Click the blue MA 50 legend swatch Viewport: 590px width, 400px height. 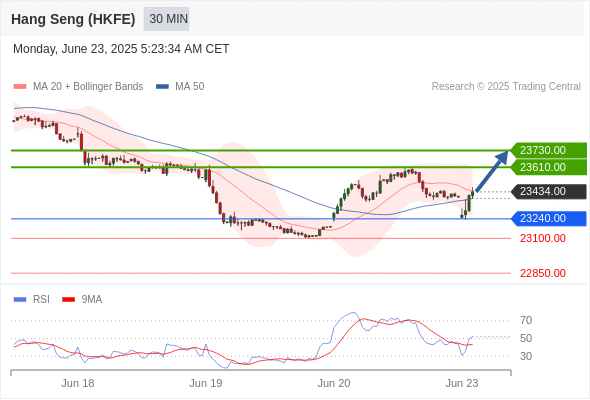[162, 87]
